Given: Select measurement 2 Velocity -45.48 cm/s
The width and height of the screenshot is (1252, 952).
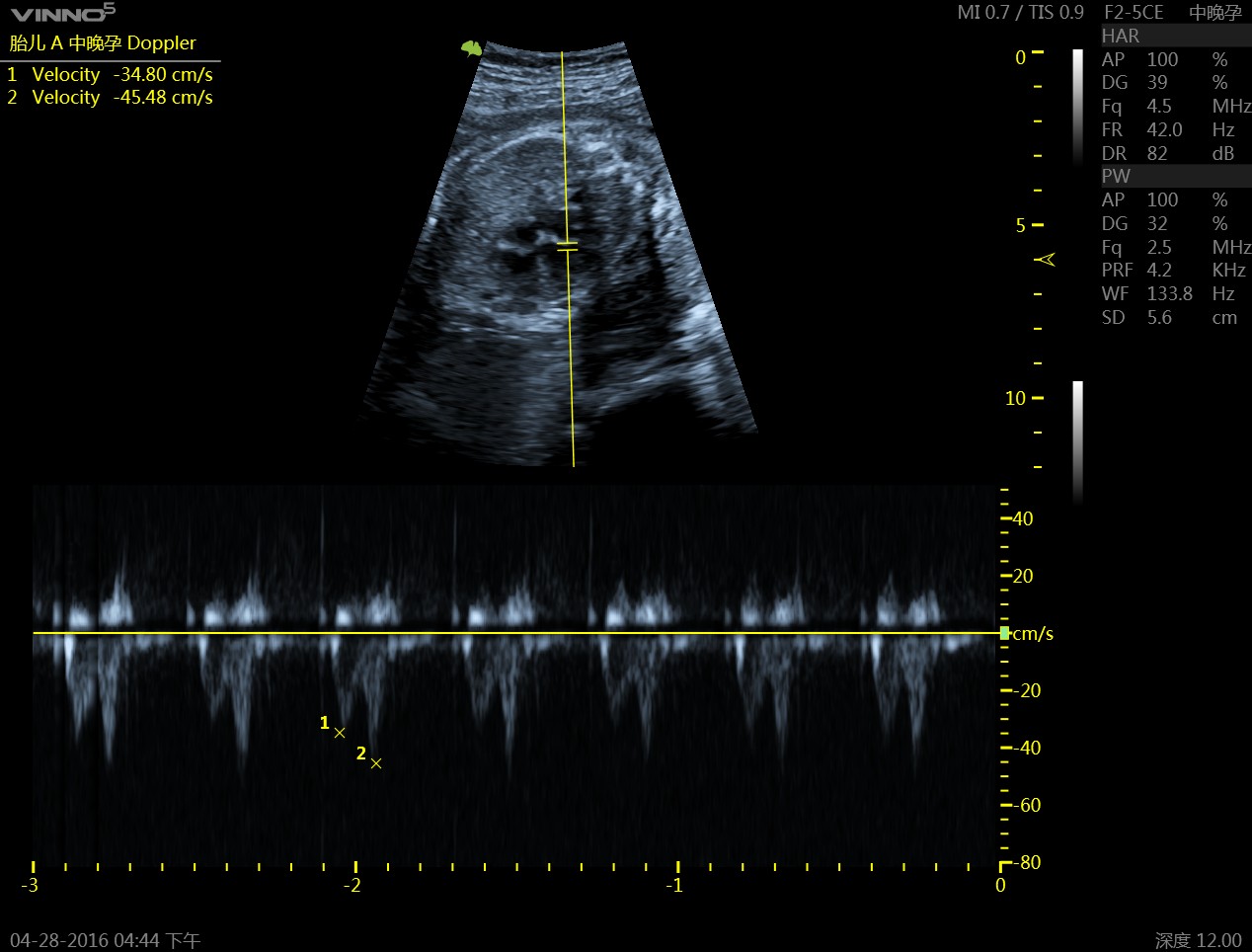Looking at the screenshot, I should [111, 98].
